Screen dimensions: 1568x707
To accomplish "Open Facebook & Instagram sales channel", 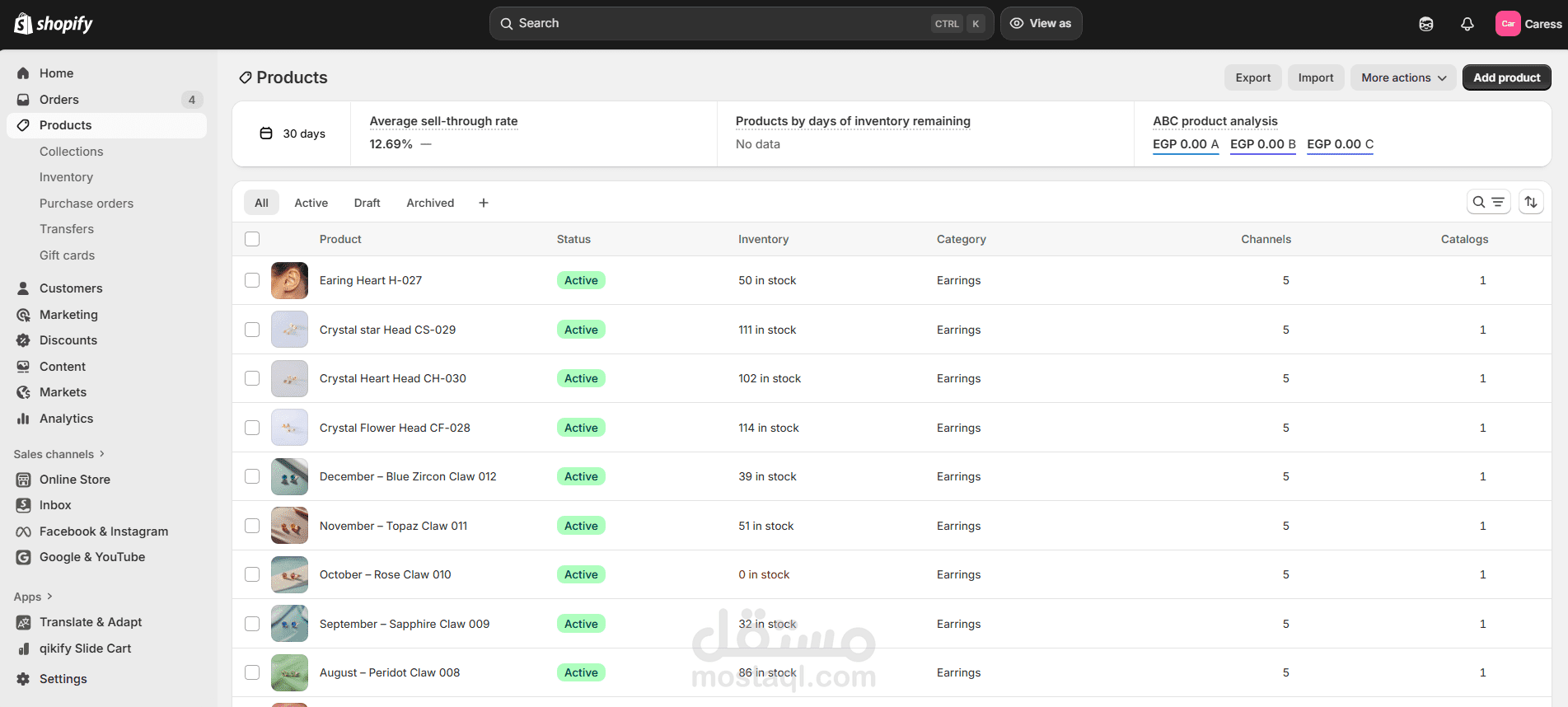I will (103, 531).
